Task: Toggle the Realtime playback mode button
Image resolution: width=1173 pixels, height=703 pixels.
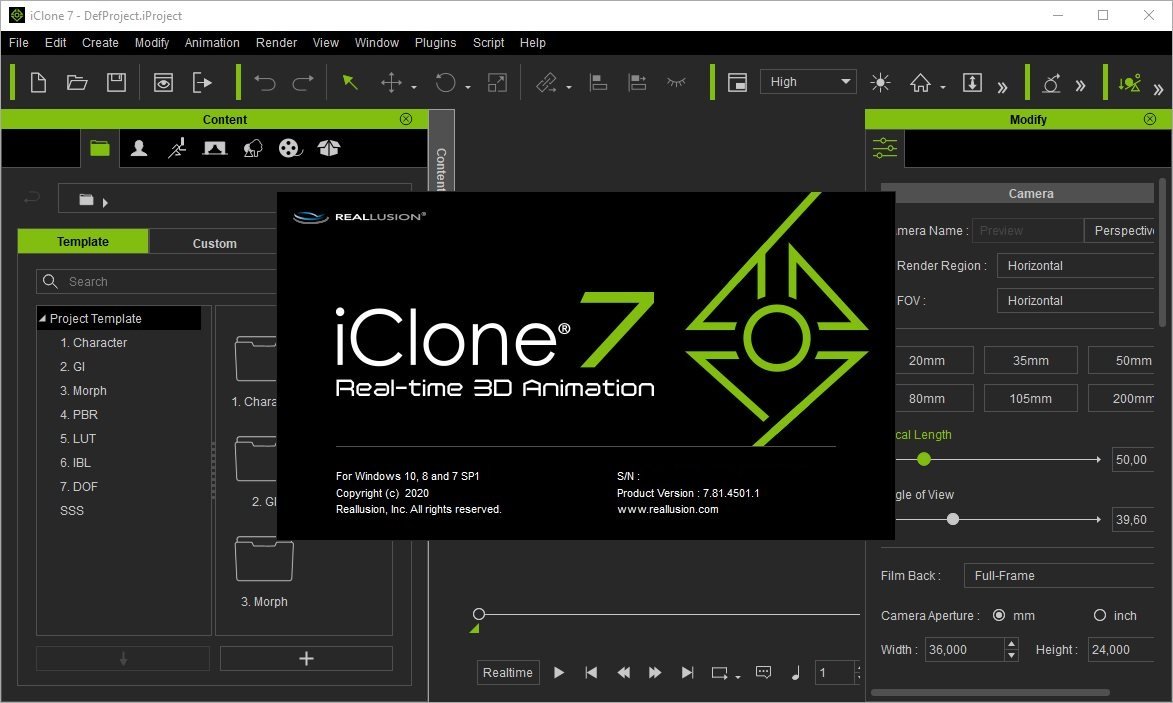Action: pyautogui.click(x=508, y=672)
